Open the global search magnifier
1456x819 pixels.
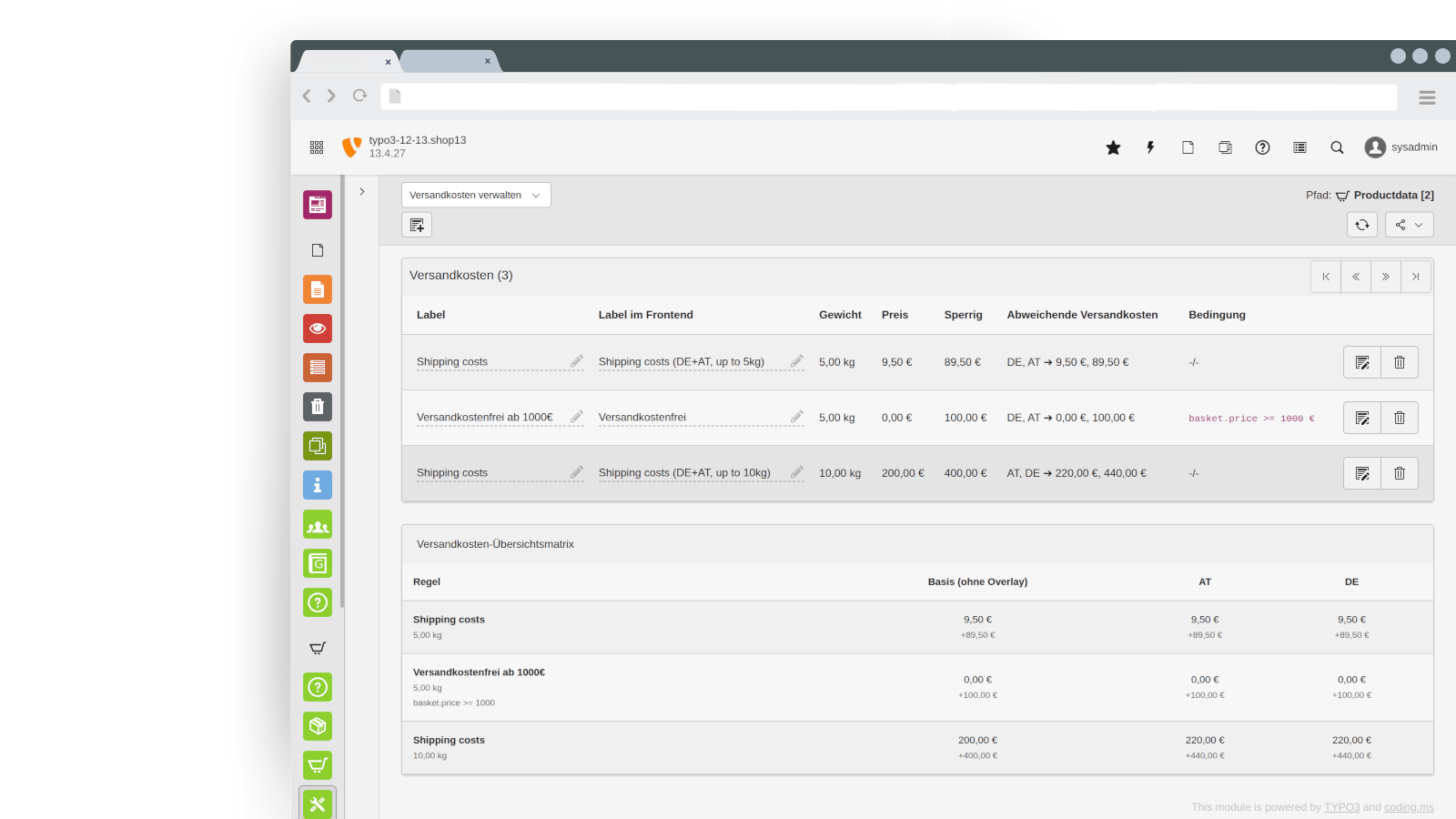click(1336, 147)
